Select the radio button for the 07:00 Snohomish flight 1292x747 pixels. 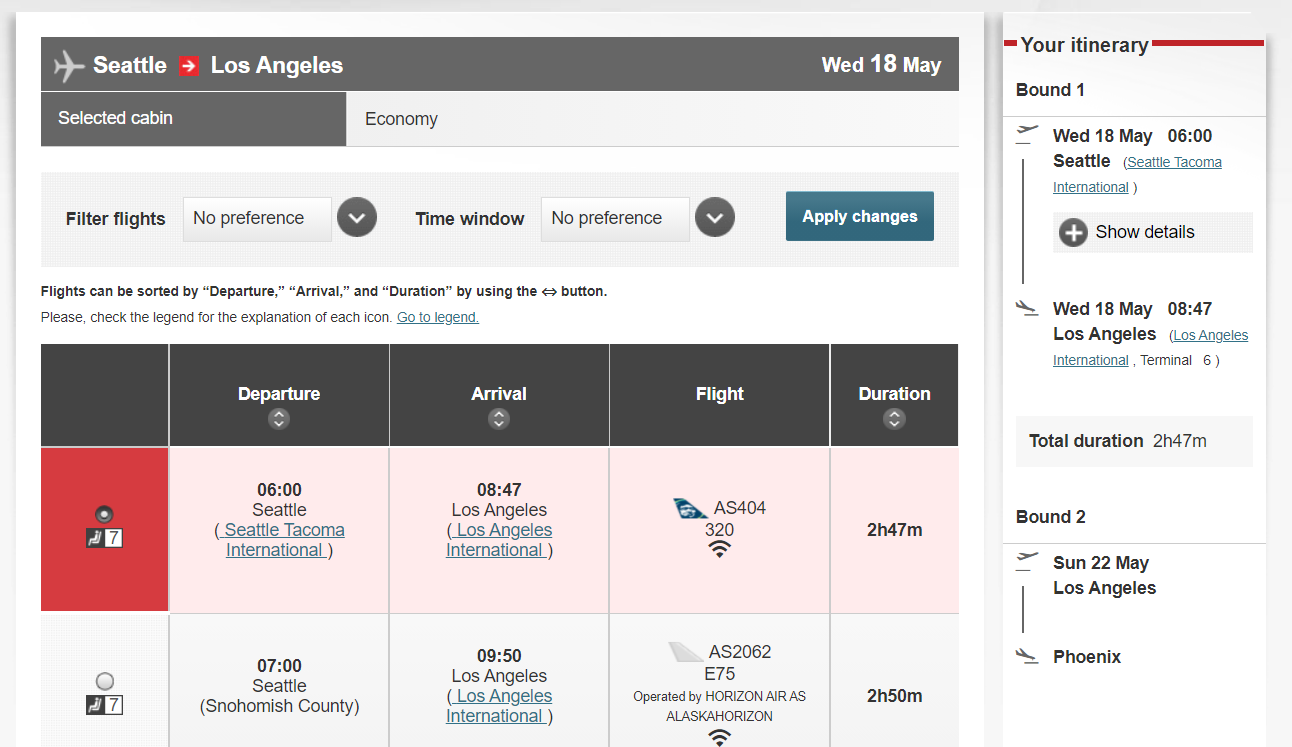(x=104, y=680)
